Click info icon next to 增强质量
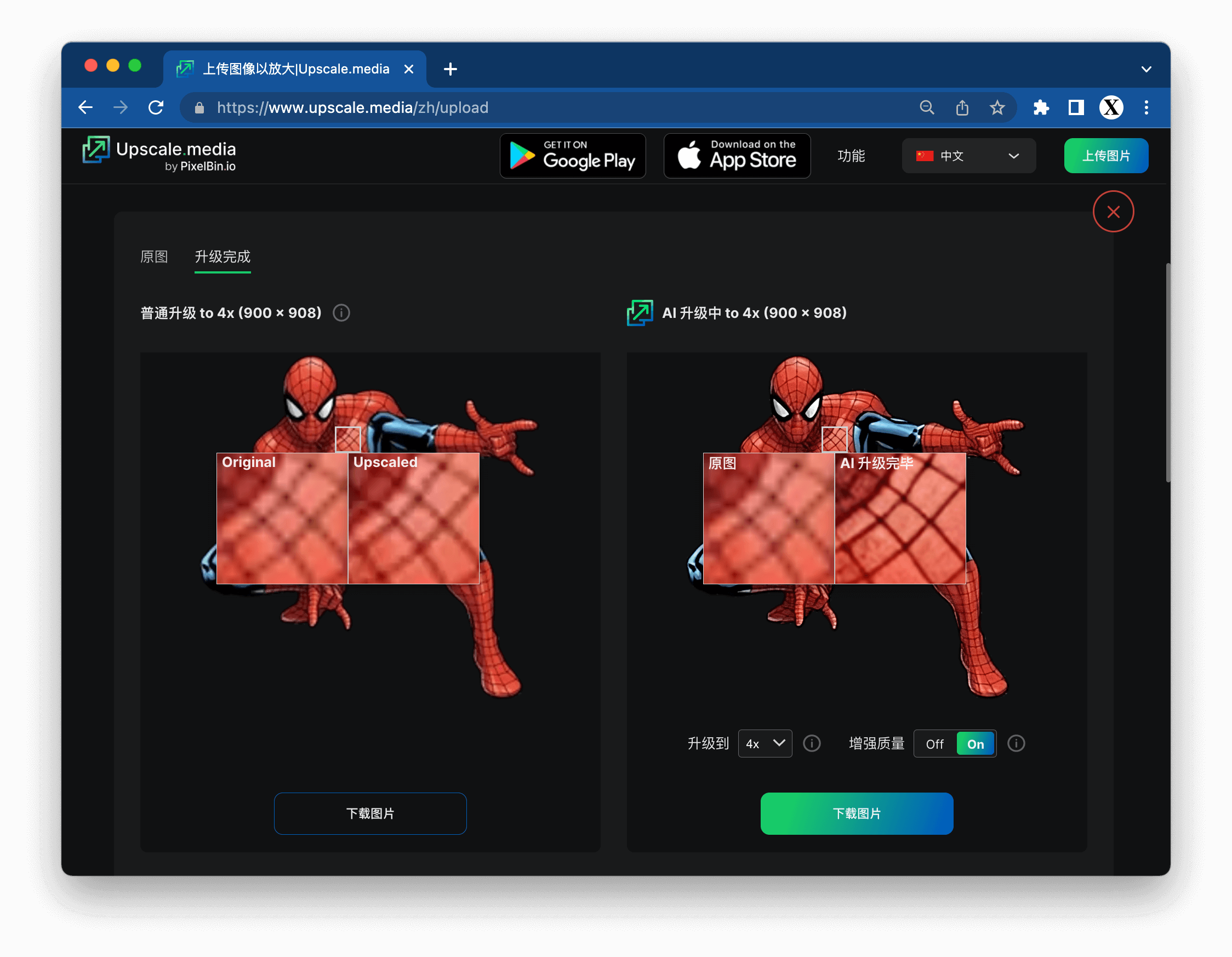This screenshot has width=1232, height=957. pyautogui.click(x=1016, y=744)
